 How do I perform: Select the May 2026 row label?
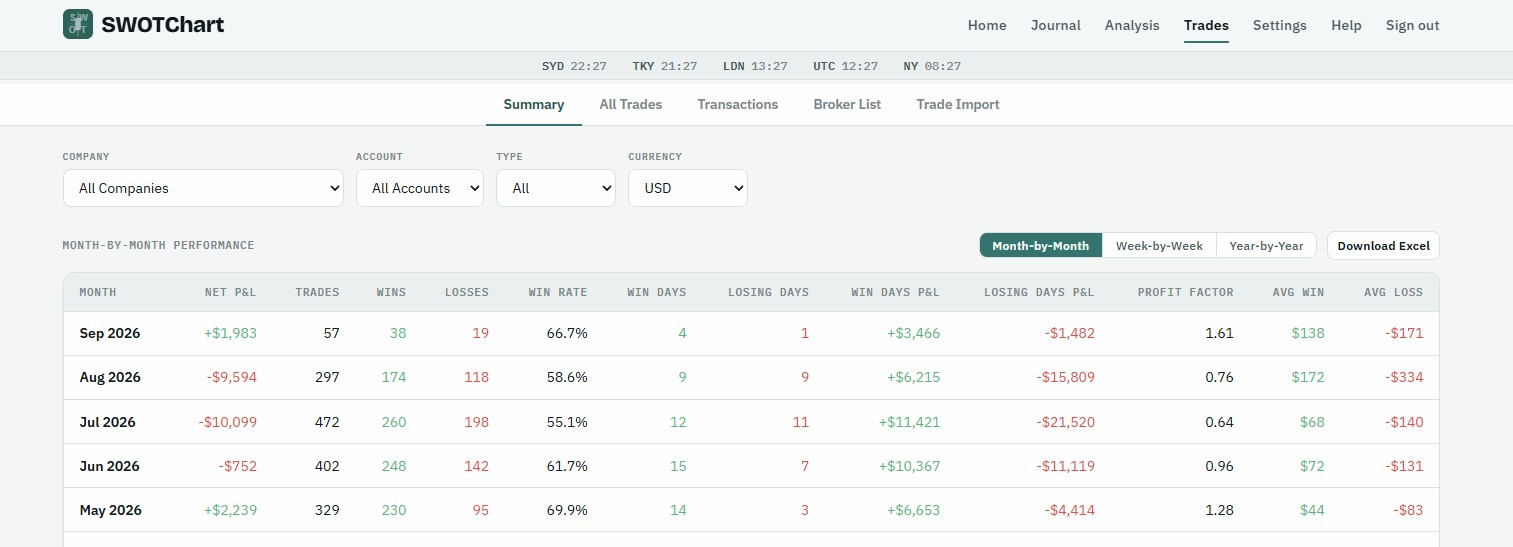(x=111, y=510)
